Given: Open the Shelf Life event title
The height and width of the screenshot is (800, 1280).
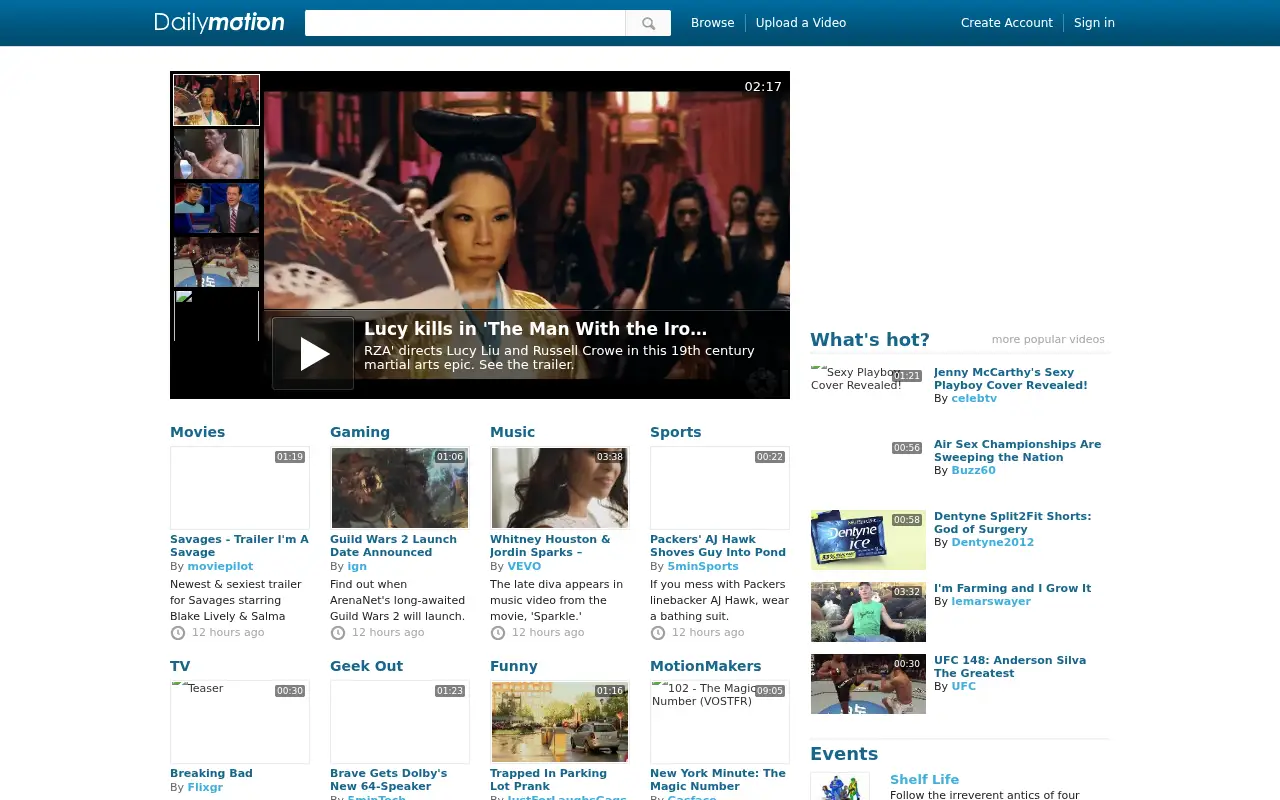Looking at the screenshot, I should click(x=924, y=780).
